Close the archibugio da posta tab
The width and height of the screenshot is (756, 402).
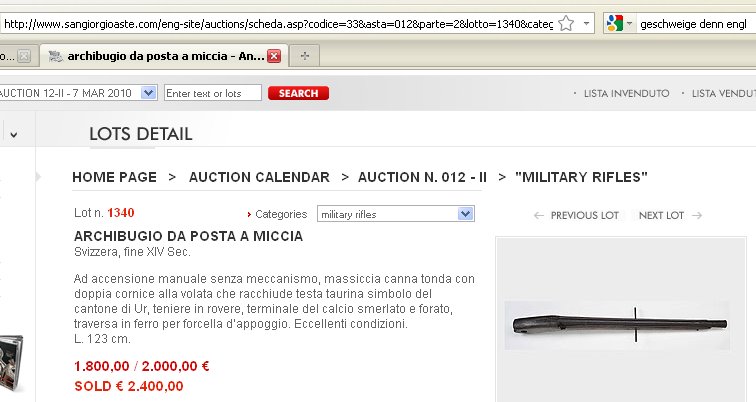click(x=274, y=56)
